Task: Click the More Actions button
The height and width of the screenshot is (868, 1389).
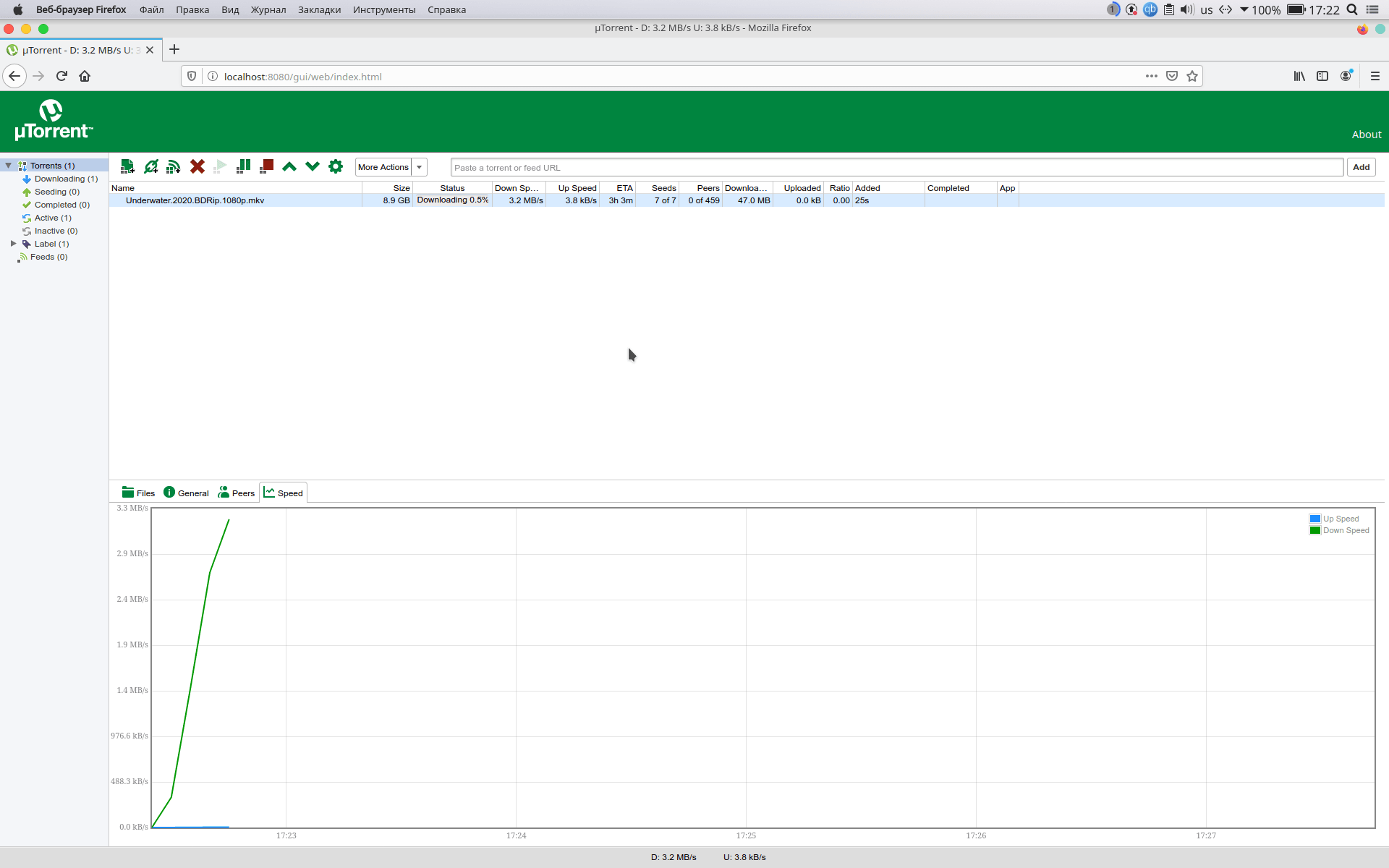Action: (383, 167)
